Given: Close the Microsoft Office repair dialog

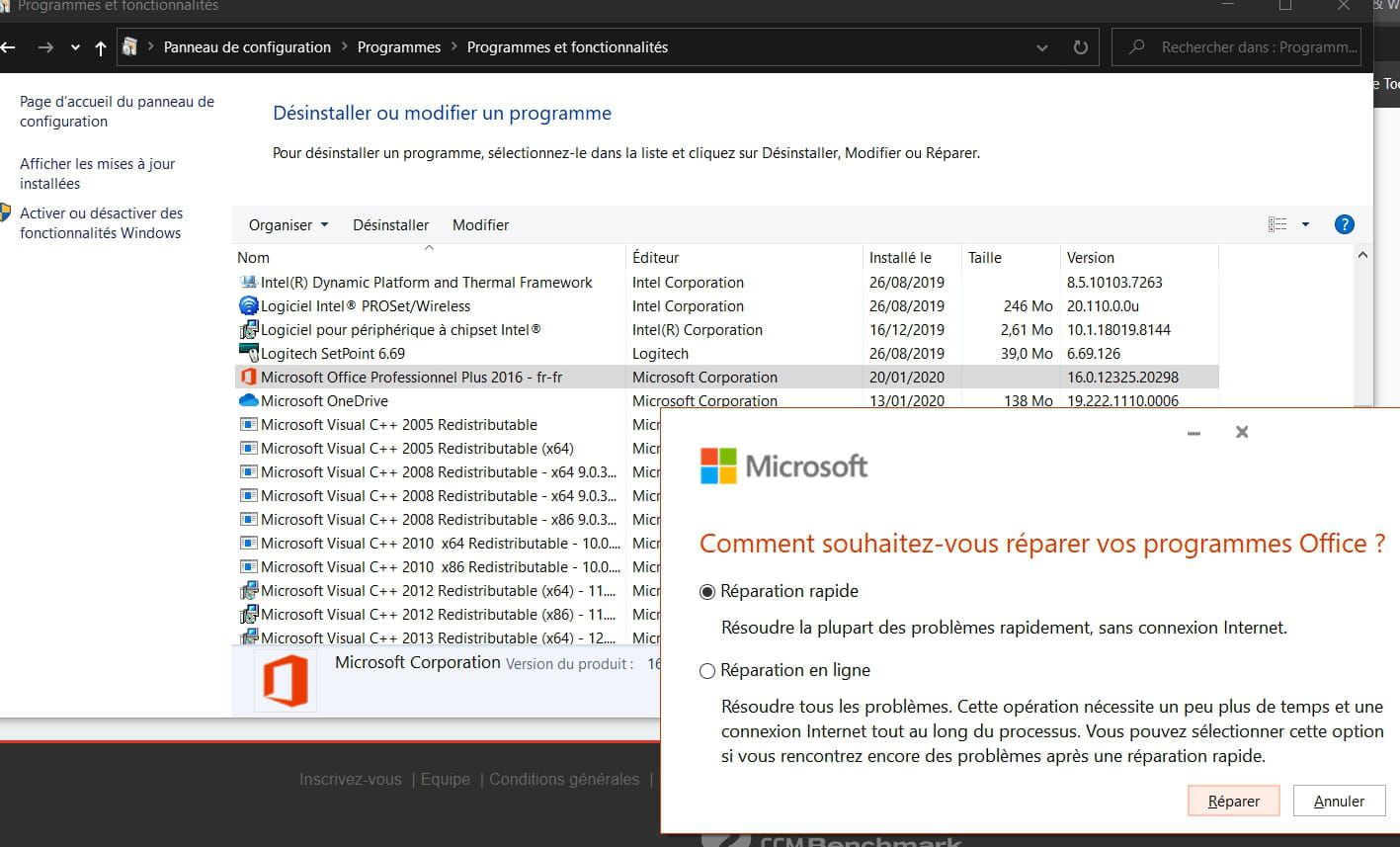Looking at the screenshot, I should [1242, 432].
